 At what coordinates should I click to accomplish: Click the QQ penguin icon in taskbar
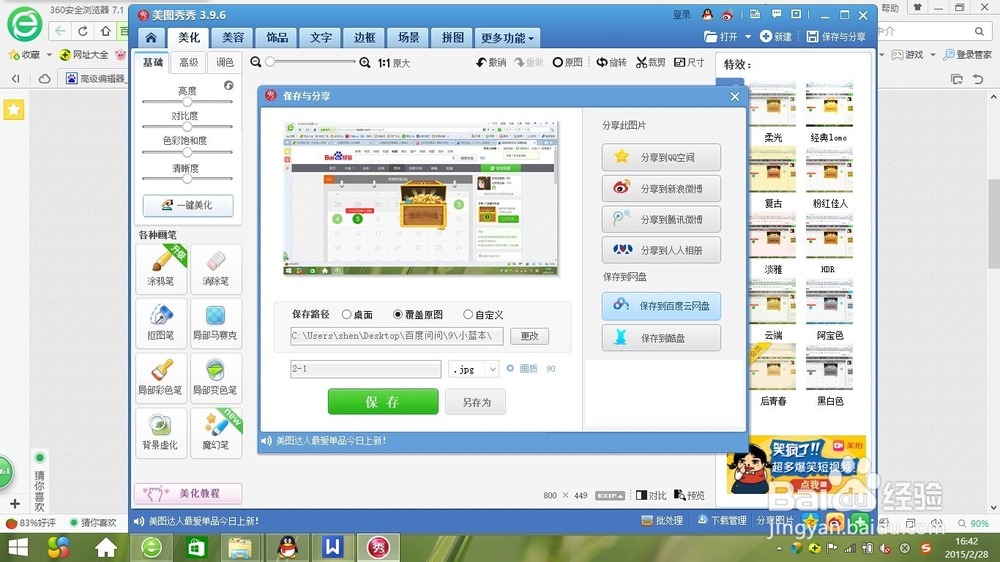[288, 547]
